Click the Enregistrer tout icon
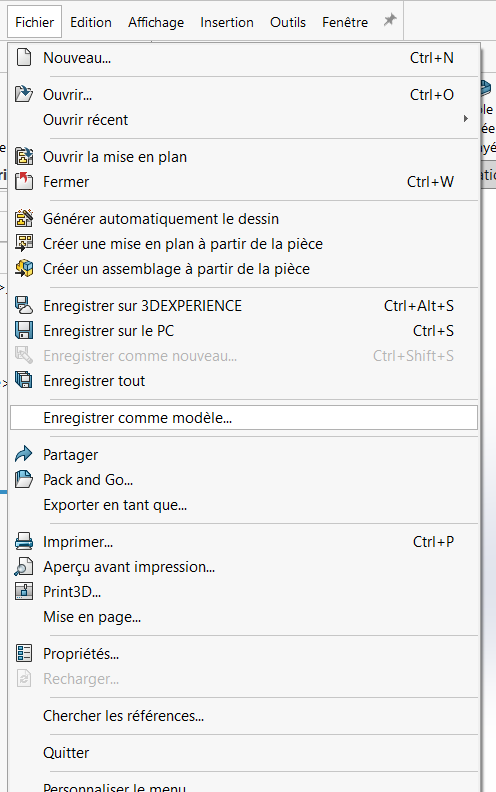Screen dimensions: 496x792 pos(24,380)
